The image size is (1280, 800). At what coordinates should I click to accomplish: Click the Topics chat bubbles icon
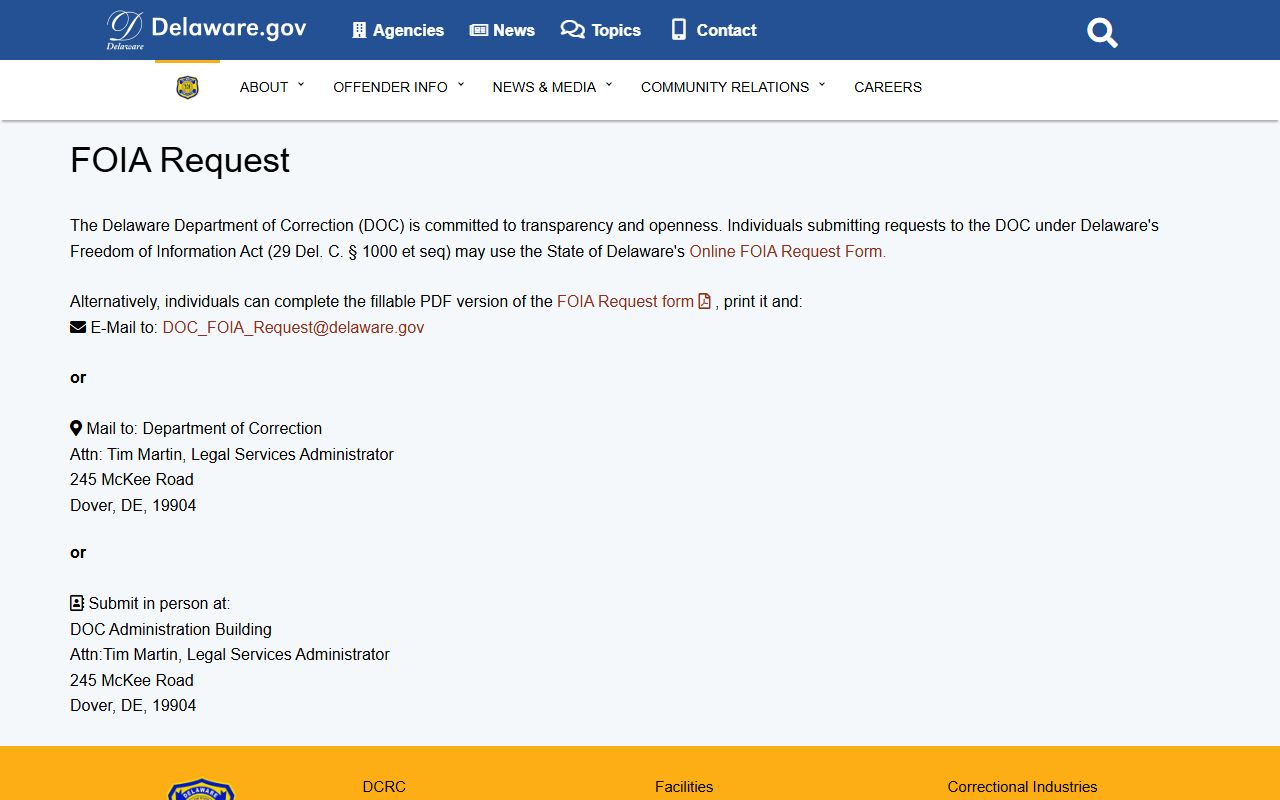click(572, 30)
